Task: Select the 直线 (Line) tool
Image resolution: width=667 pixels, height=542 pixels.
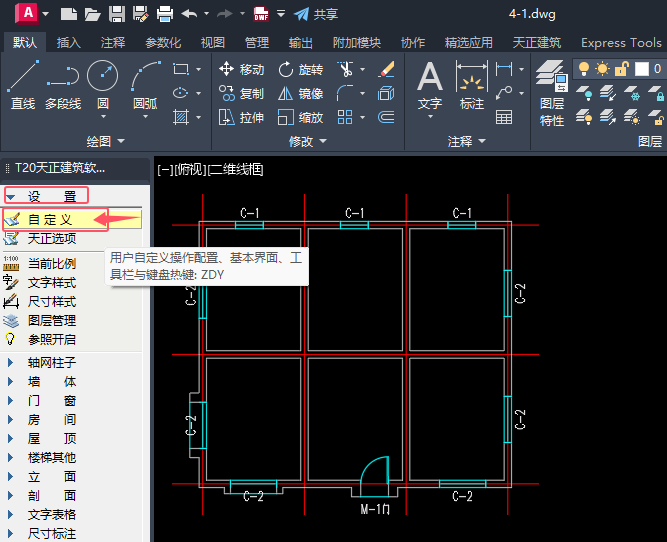Action: coord(23,85)
